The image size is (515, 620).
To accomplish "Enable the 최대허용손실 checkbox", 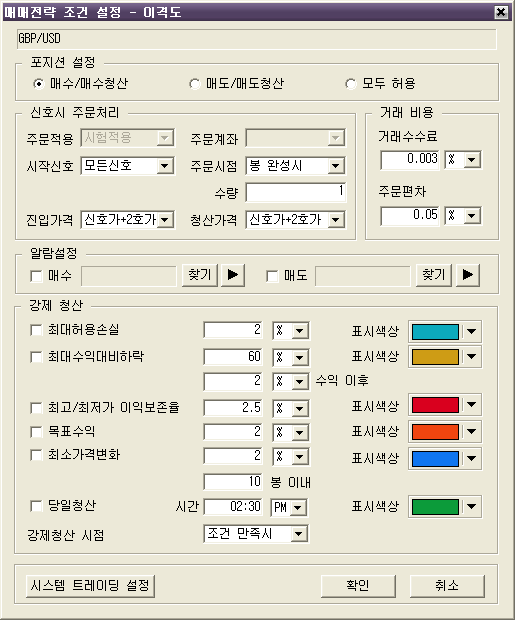I will [36, 330].
